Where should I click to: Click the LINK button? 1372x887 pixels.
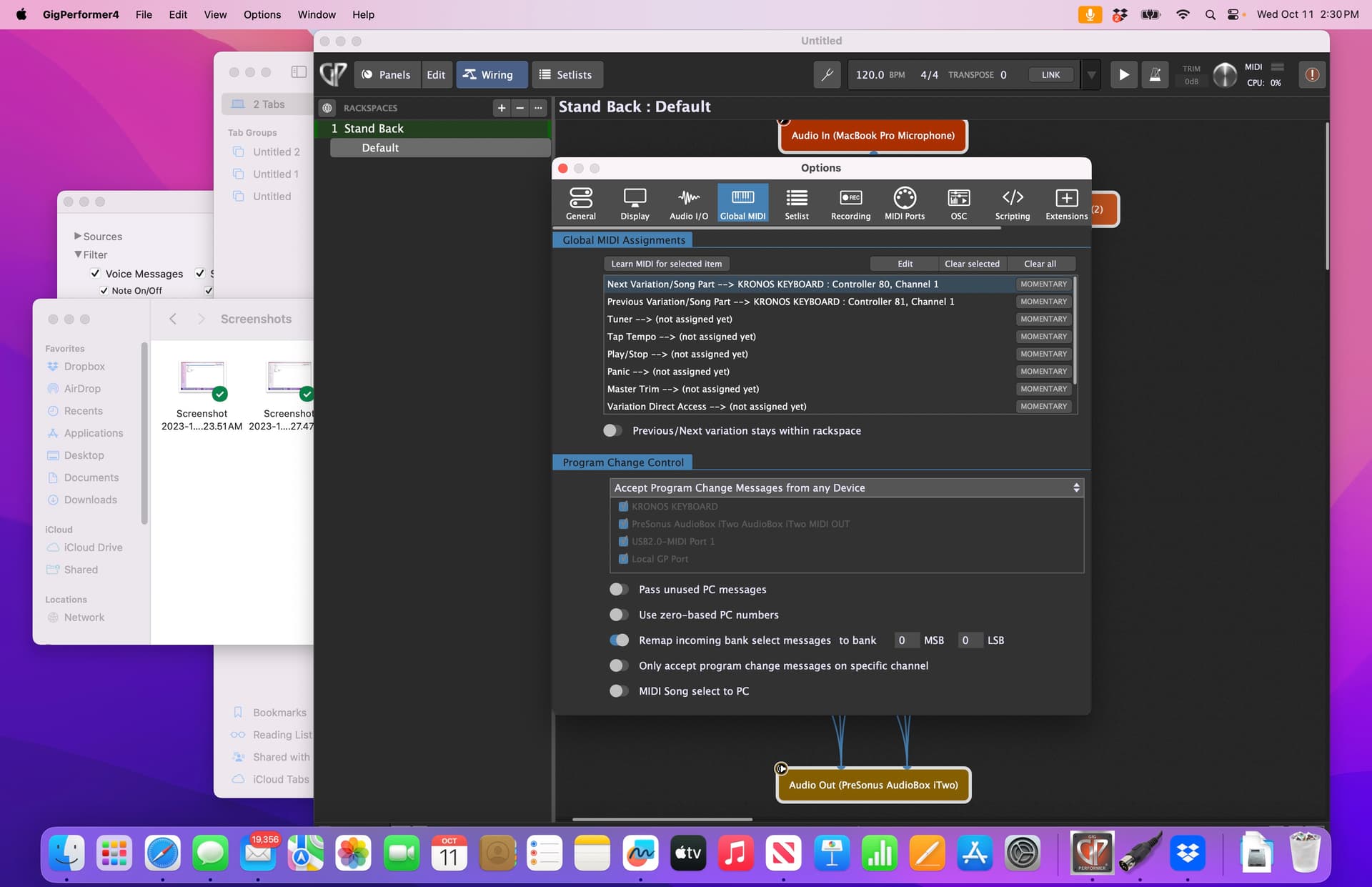pos(1050,74)
